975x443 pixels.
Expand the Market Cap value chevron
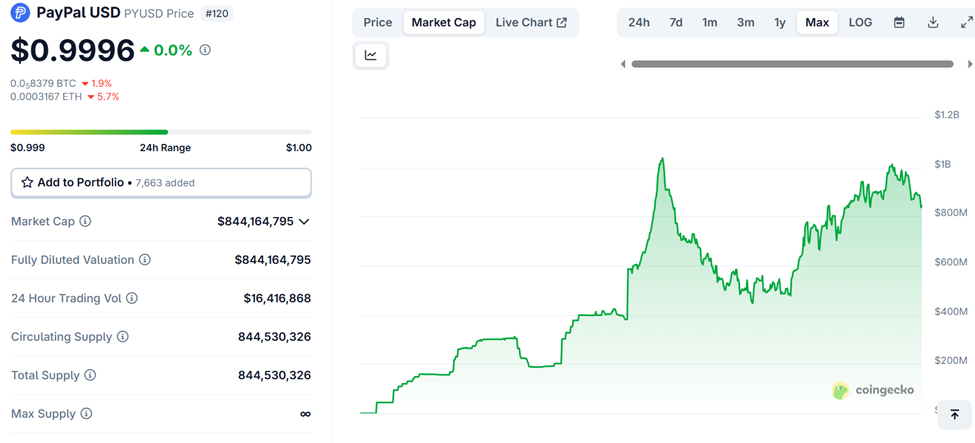(x=304, y=221)
